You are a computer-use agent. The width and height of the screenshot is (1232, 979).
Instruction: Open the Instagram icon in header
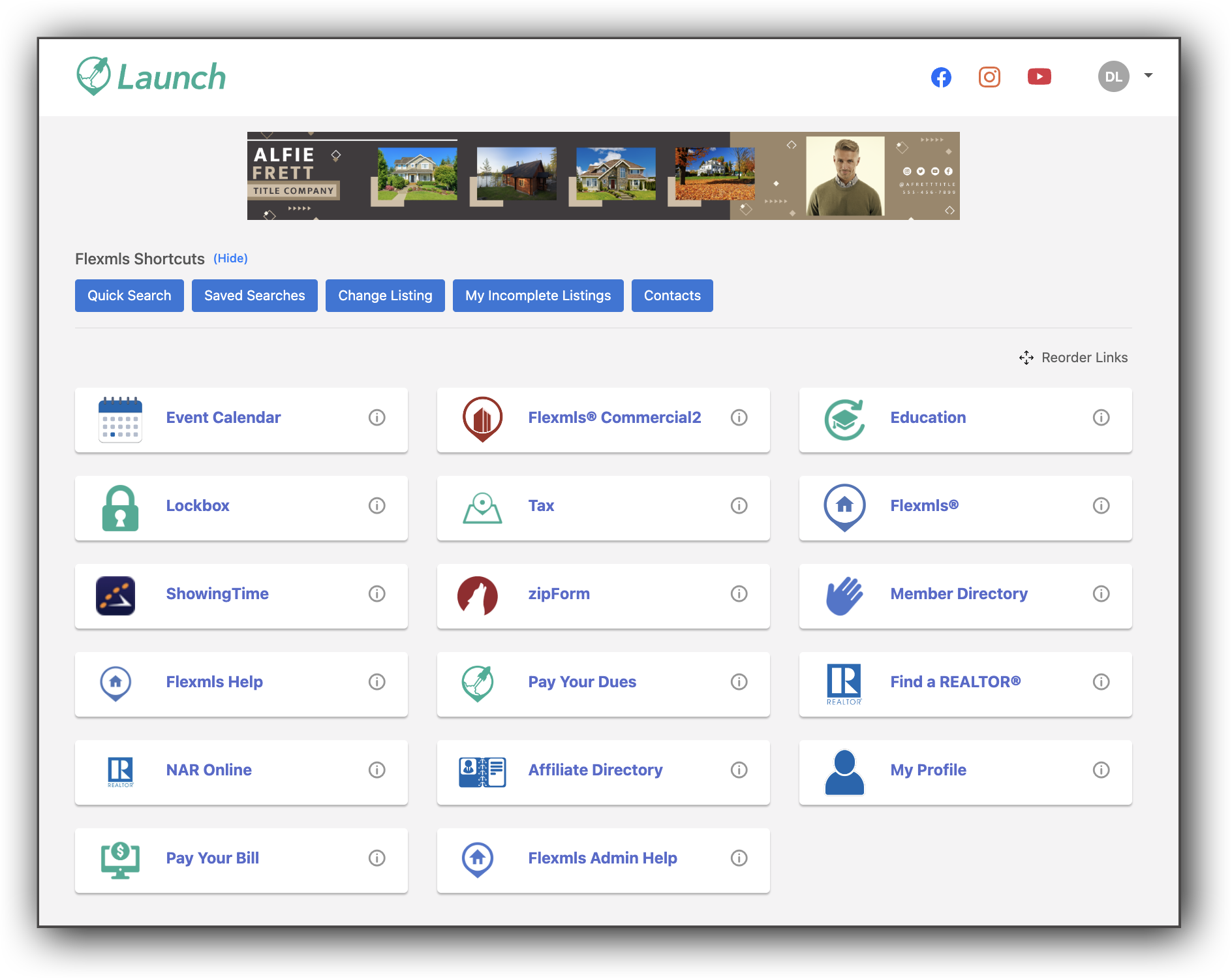tap(989, 77)
